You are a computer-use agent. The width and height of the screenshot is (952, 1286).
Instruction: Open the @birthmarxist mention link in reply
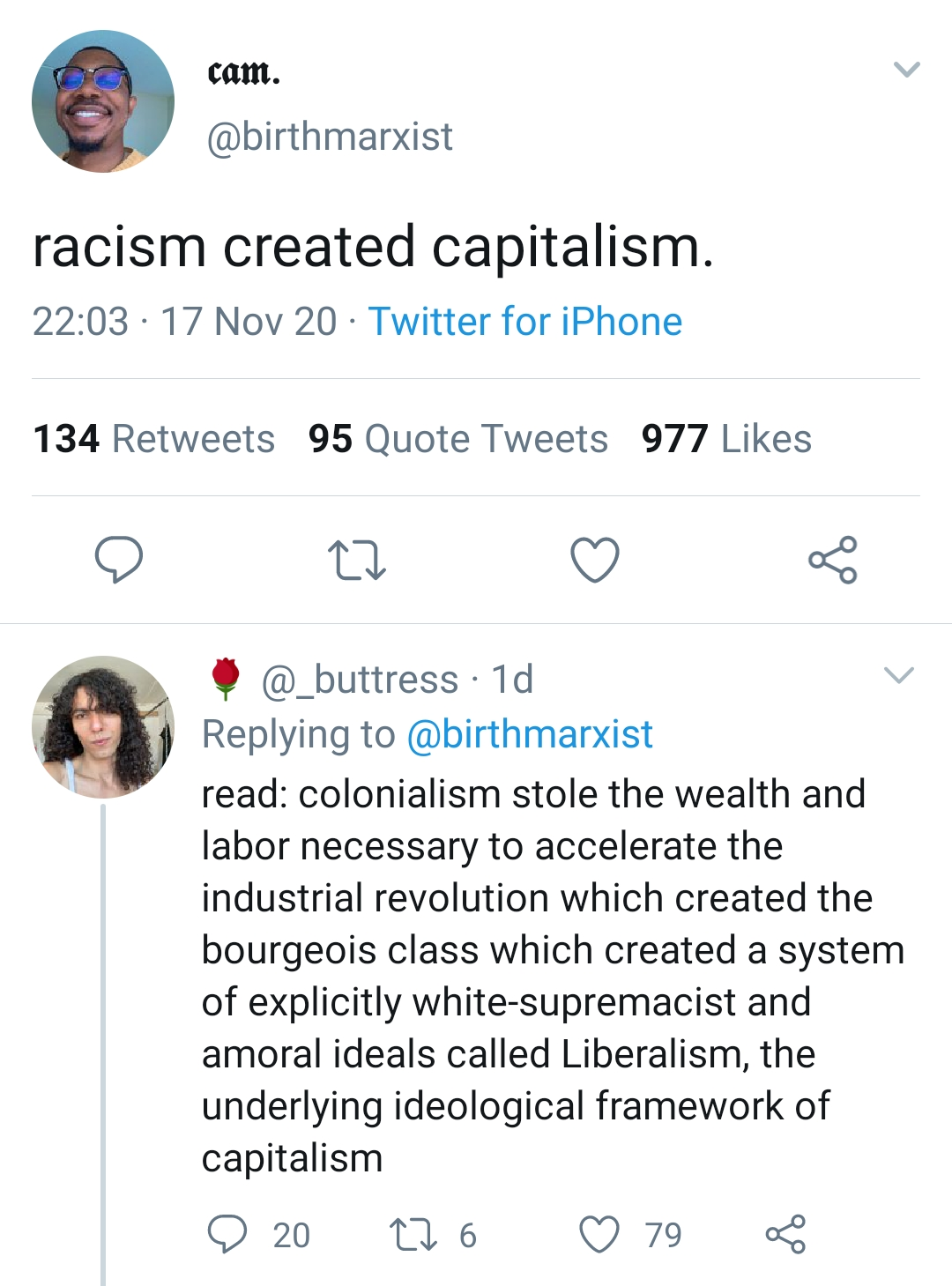tap(530, 734)
